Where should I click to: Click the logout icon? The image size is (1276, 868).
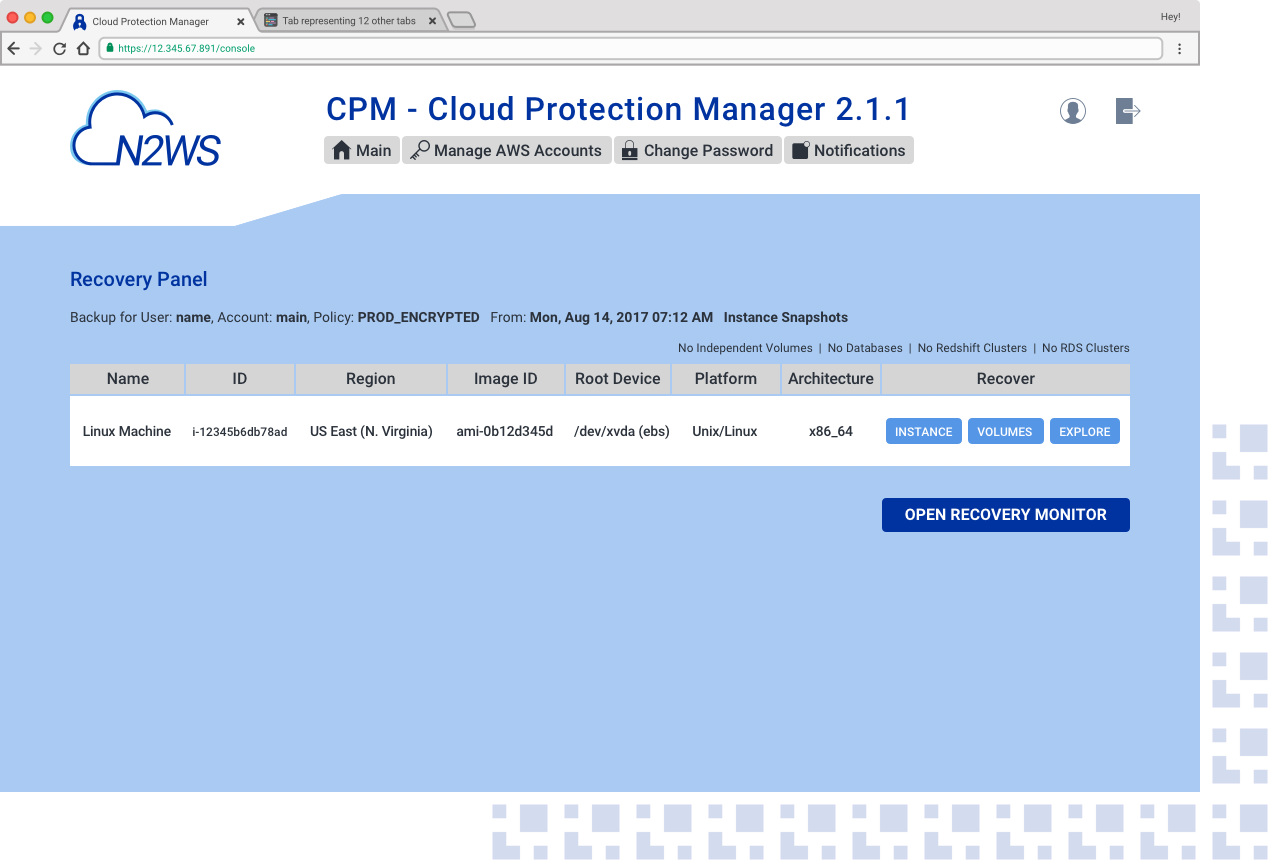1128,111
